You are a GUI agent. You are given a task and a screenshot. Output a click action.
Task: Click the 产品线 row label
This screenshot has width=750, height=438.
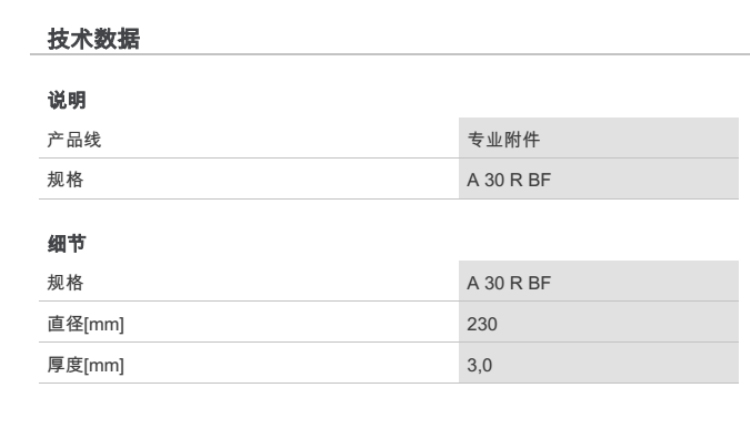pyautogui.click(x=74, y=140)
